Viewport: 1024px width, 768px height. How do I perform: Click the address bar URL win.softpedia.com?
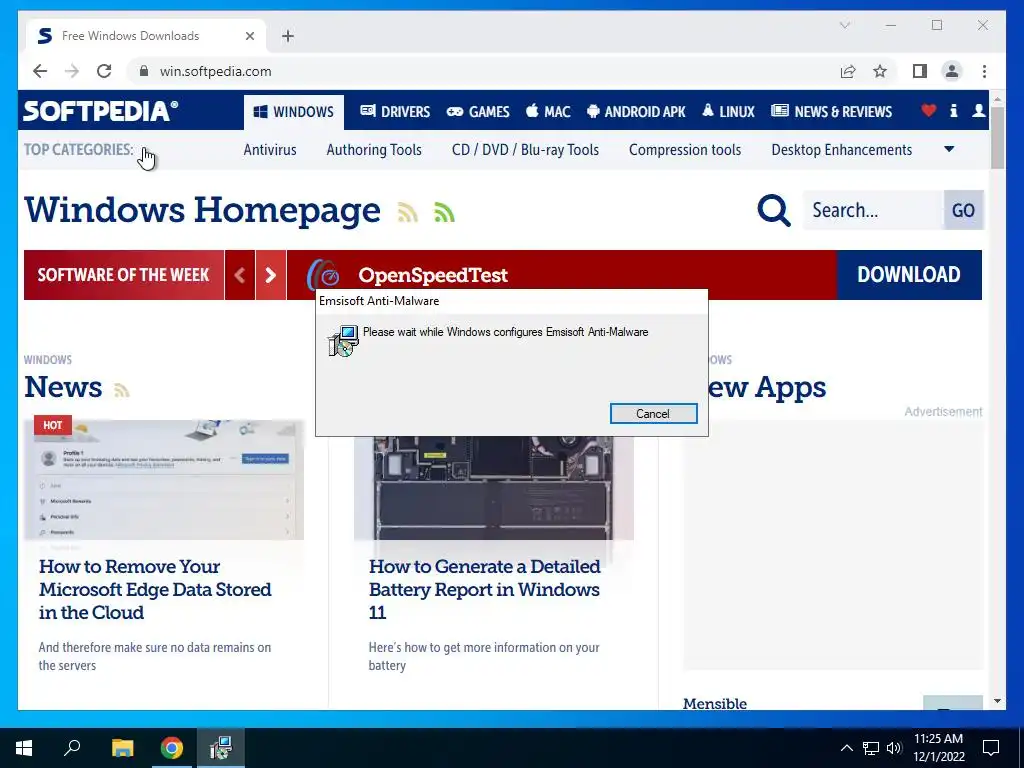click(x=216, y=71)
